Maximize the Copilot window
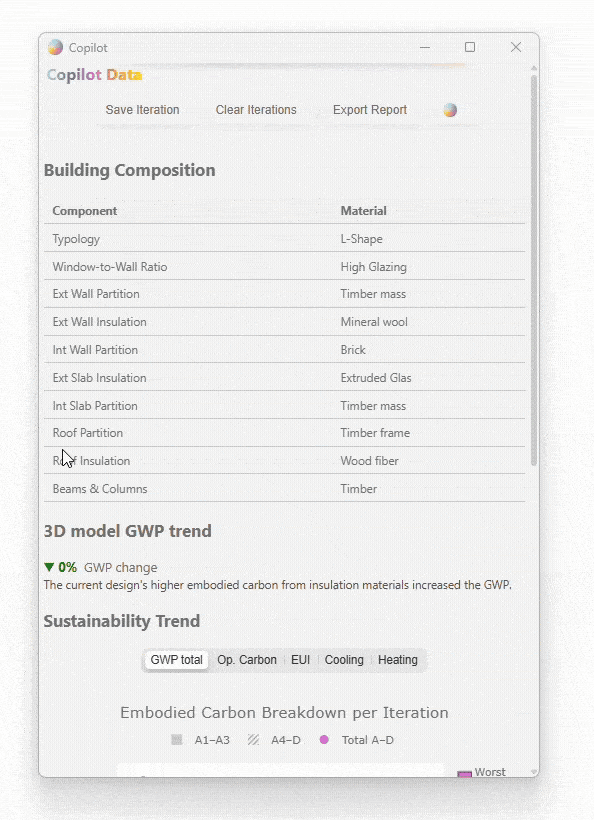 tap(470, 47)
